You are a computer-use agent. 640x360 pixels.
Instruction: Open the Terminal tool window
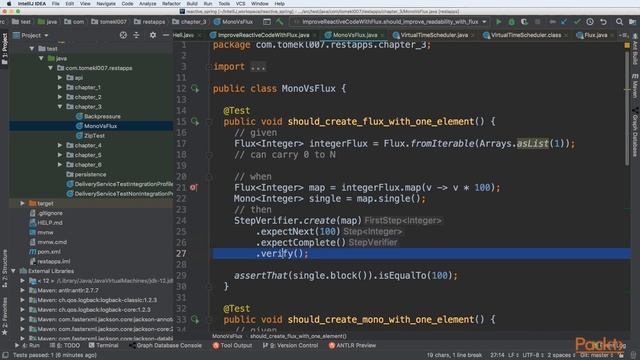click(103, 346)
